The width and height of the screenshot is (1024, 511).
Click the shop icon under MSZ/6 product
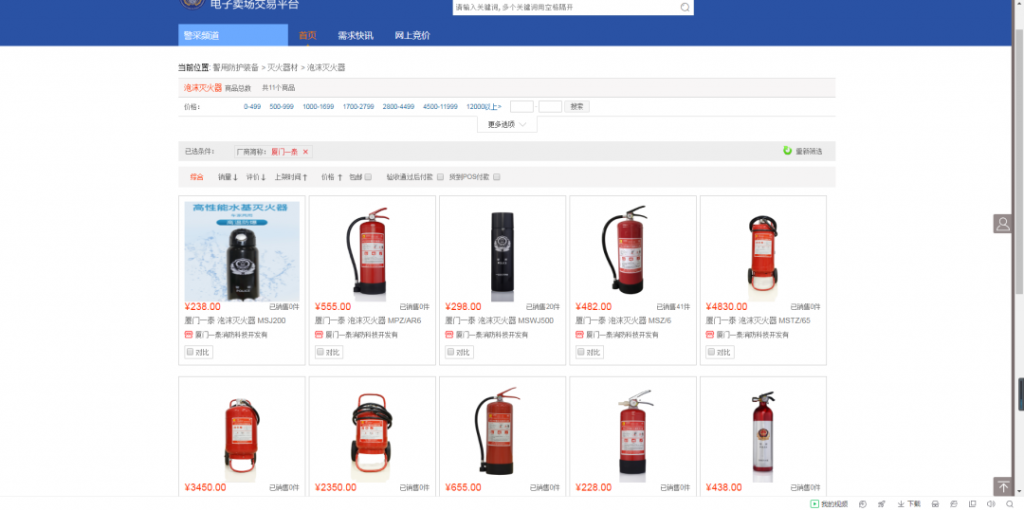point(579,335)
